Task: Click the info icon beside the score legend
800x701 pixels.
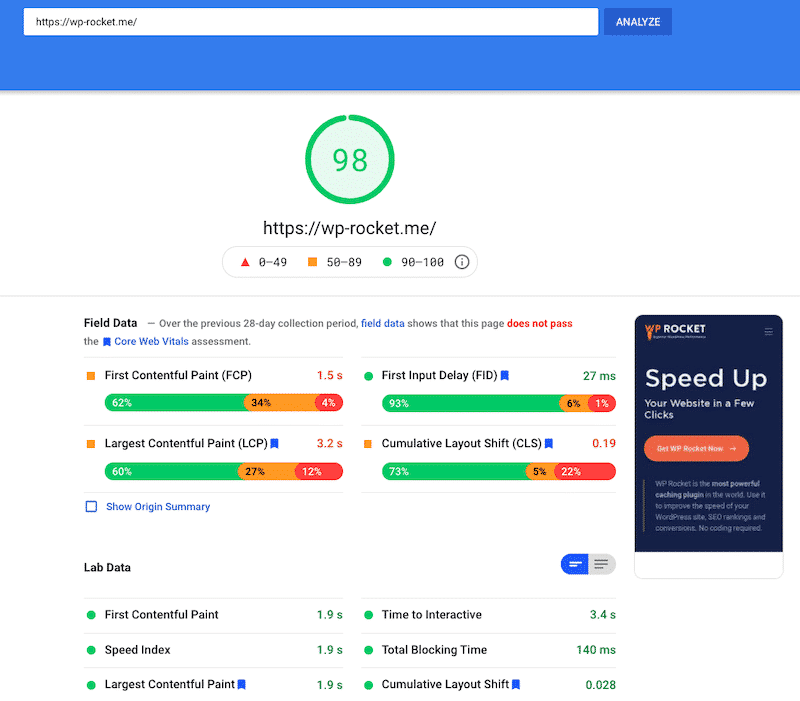Action: coord(461,261)
